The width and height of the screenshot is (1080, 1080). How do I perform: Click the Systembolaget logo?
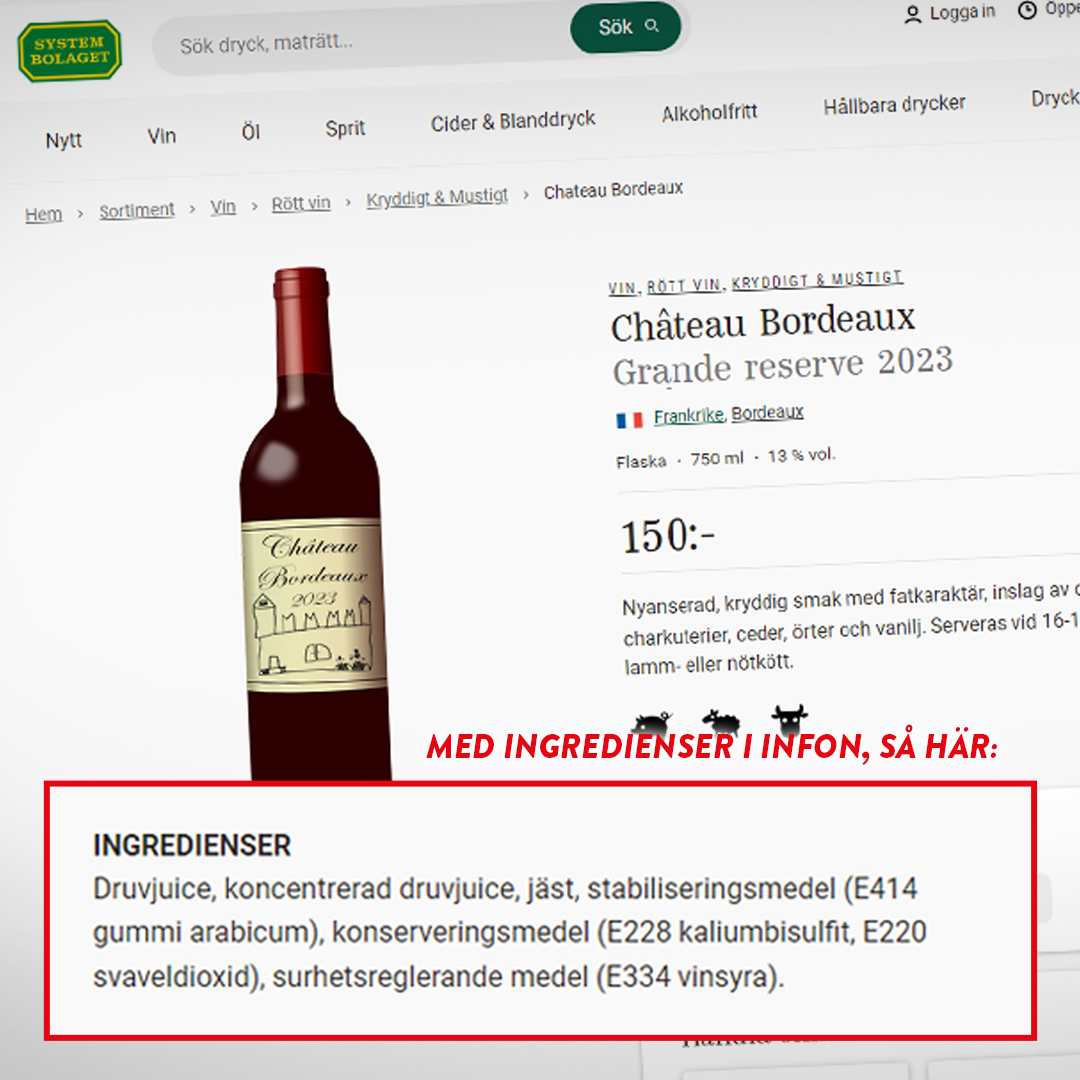tap(70, 51)
